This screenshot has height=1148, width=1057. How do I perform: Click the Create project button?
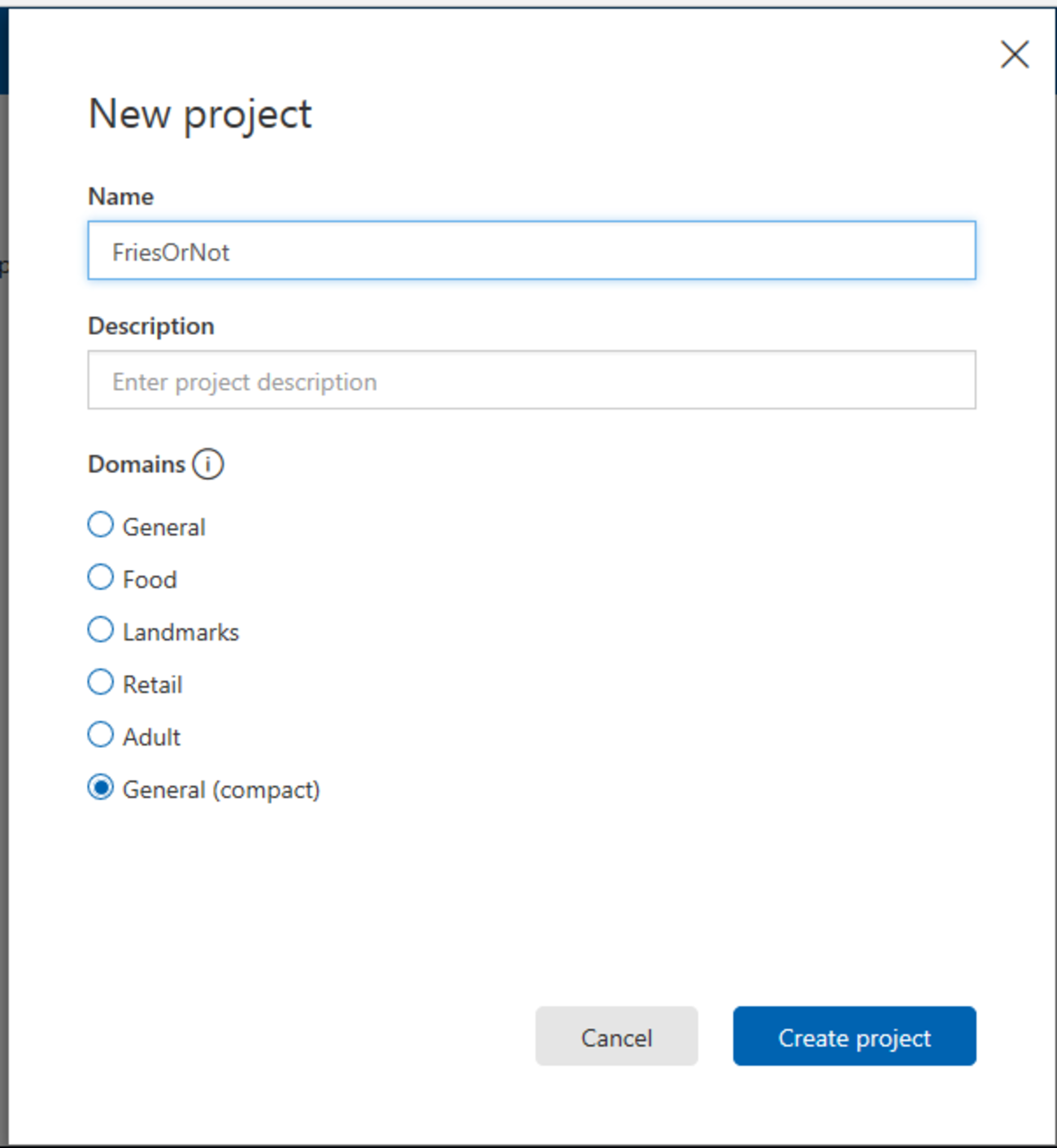(x=854, y=1037)
